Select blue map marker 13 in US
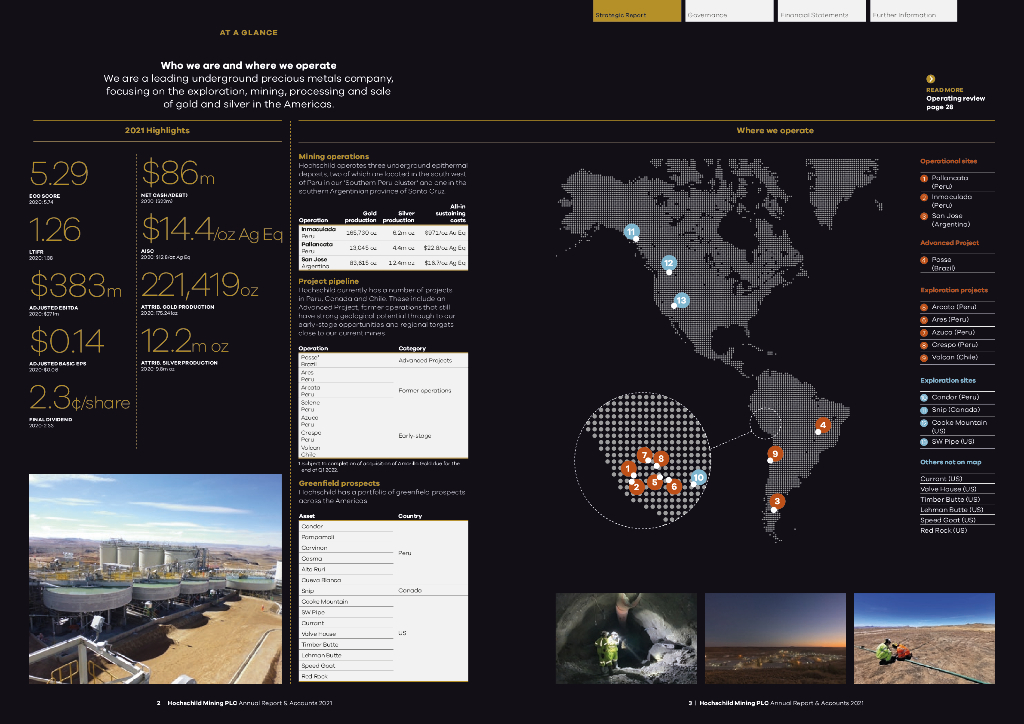The image size is (1024, 724). (681, 299)
